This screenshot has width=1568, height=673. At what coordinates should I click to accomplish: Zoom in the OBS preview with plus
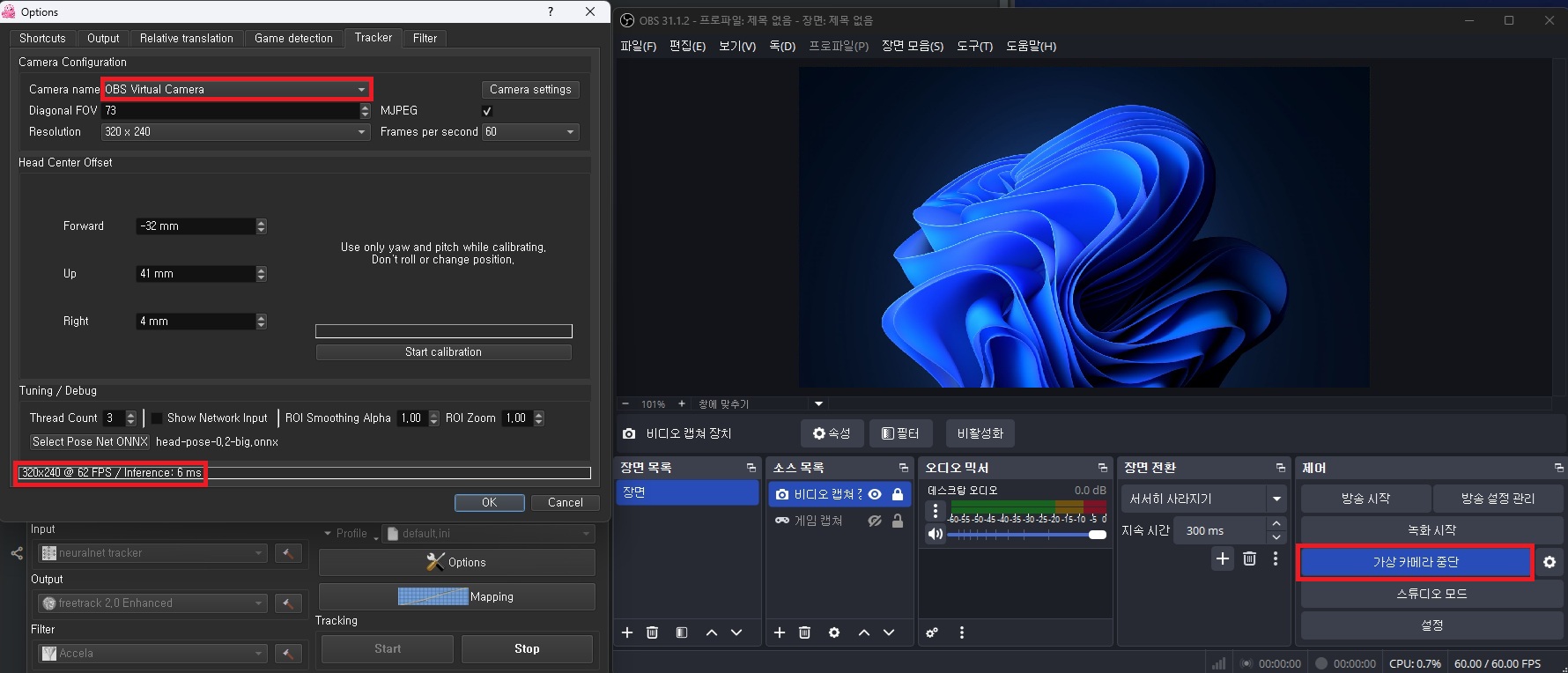[681, 404]
